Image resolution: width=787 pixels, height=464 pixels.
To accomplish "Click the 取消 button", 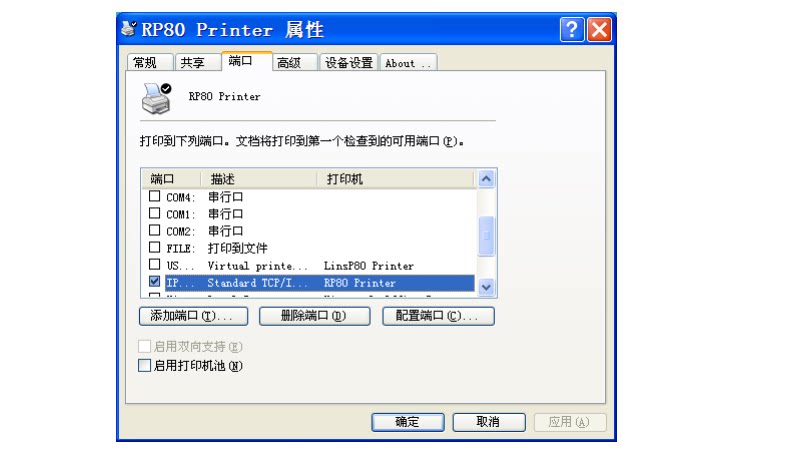I will (489, 422).
